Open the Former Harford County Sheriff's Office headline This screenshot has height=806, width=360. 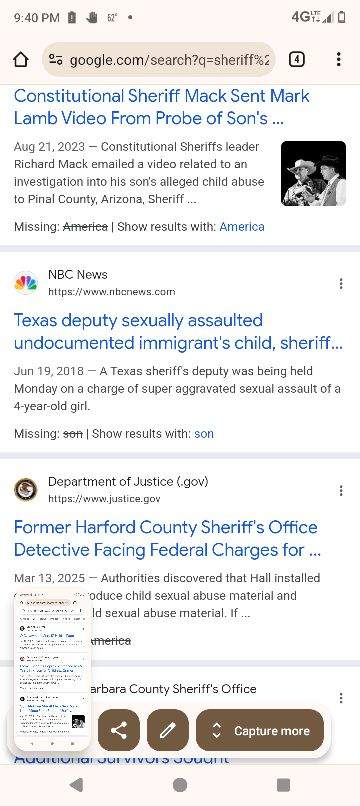click(167, 538)
